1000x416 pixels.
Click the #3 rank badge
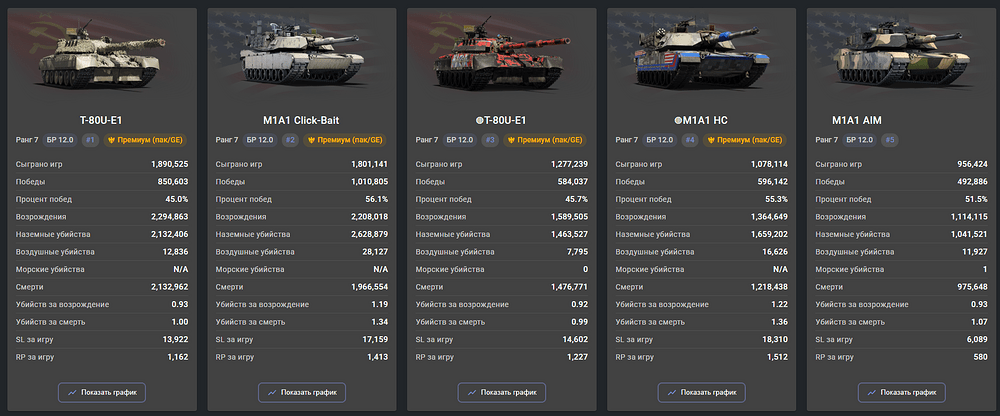point(490,140)
